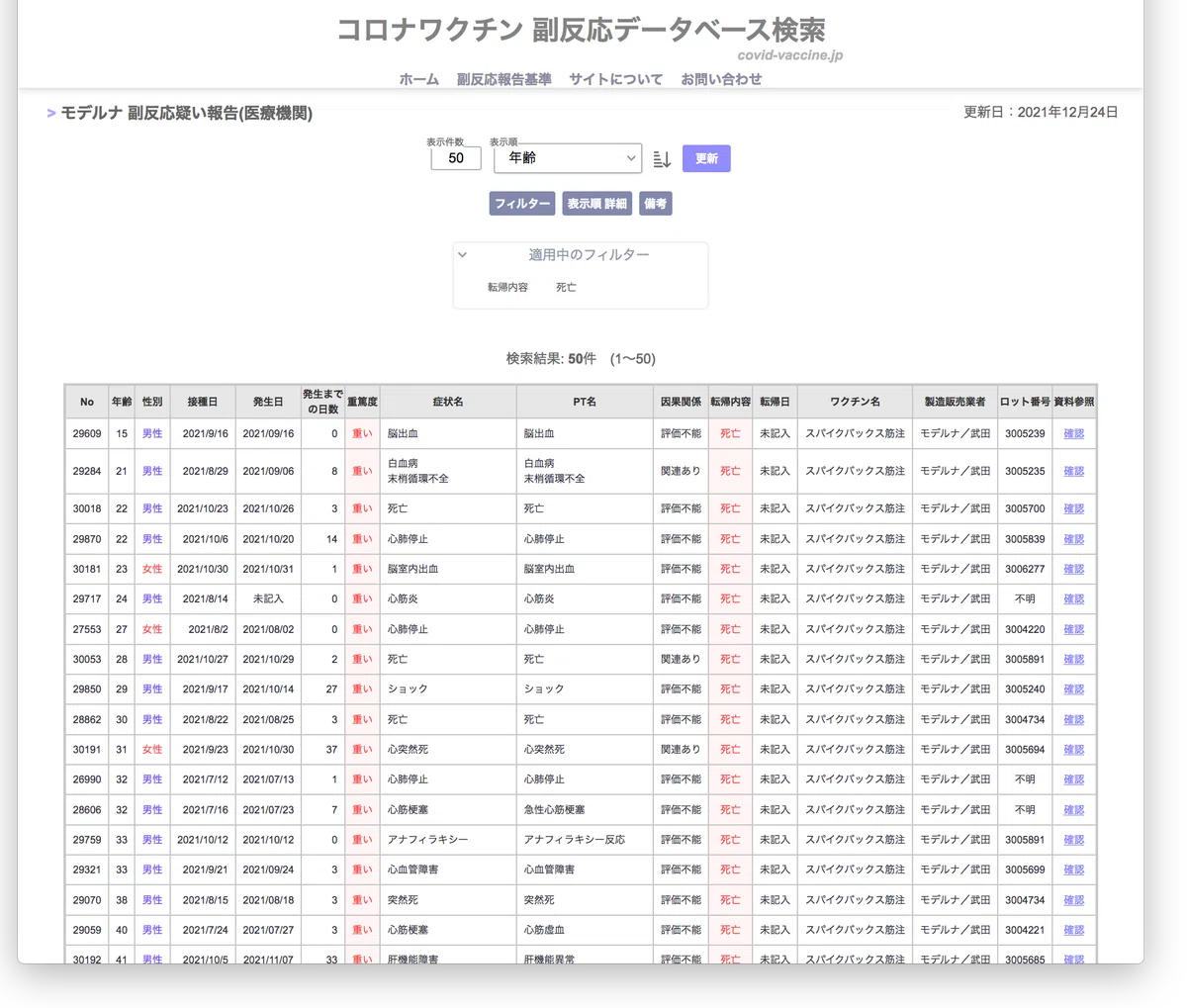Click 関連あり in row 30191
Screen dimensions: 1187x1008
pyautogui.click(x=681, y=749)
